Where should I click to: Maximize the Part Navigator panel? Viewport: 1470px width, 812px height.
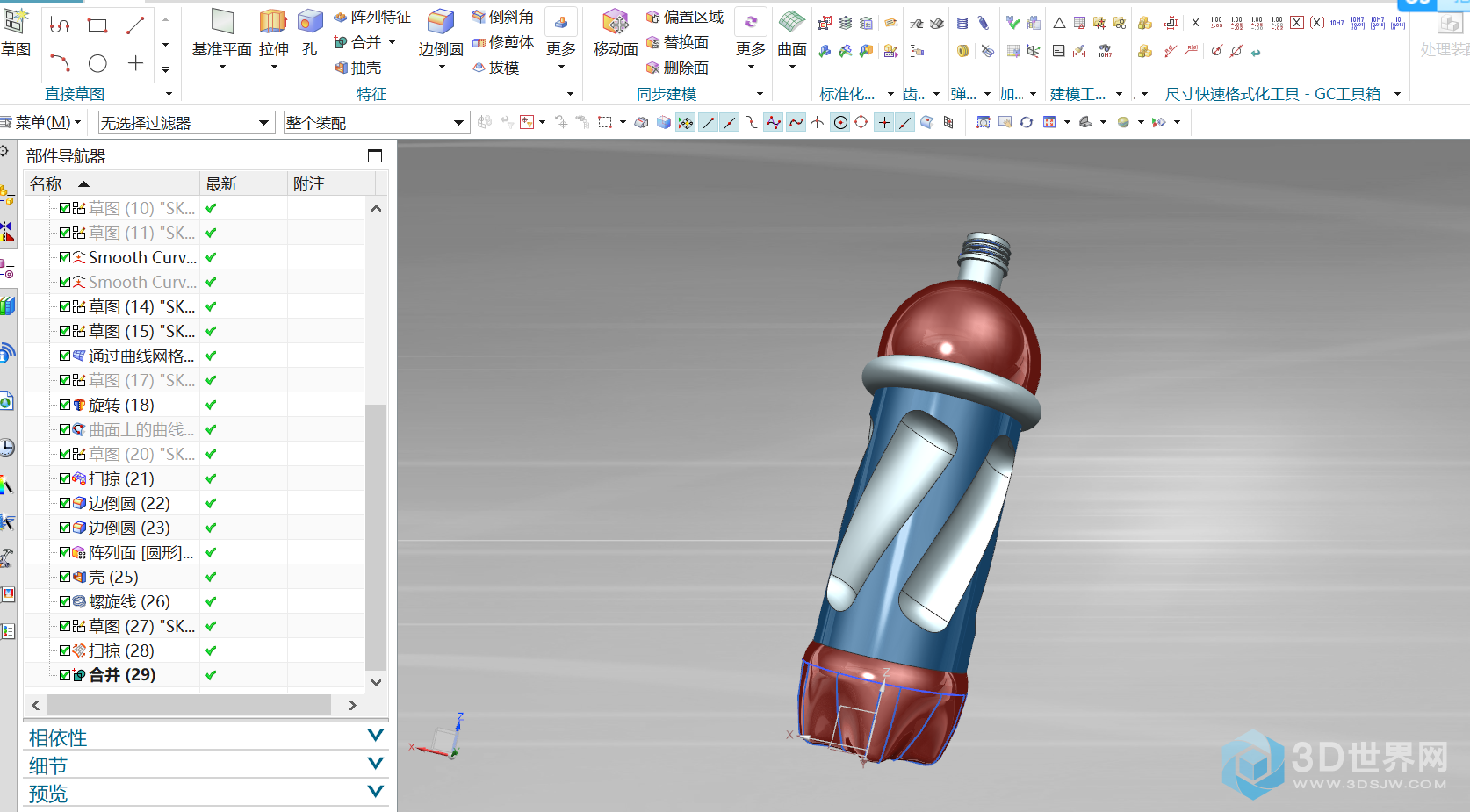(375, 156)
